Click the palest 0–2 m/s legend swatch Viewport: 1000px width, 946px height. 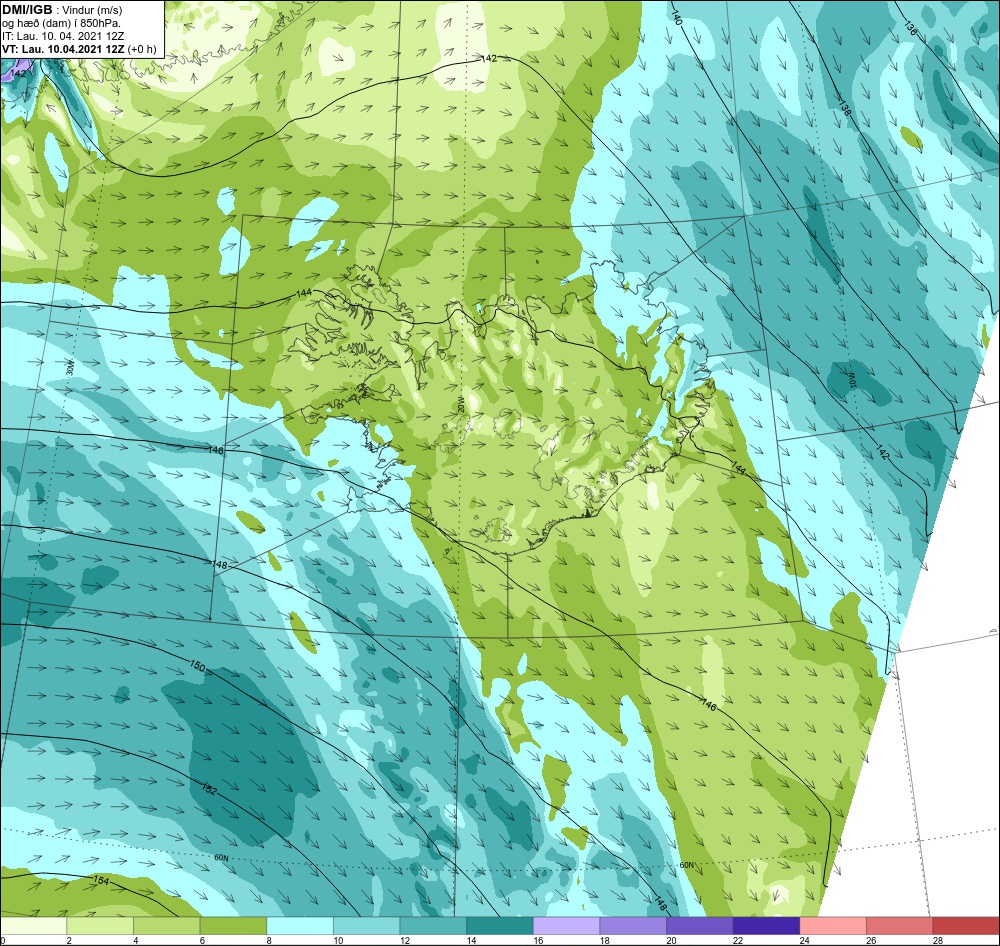(x=33, y=926)
